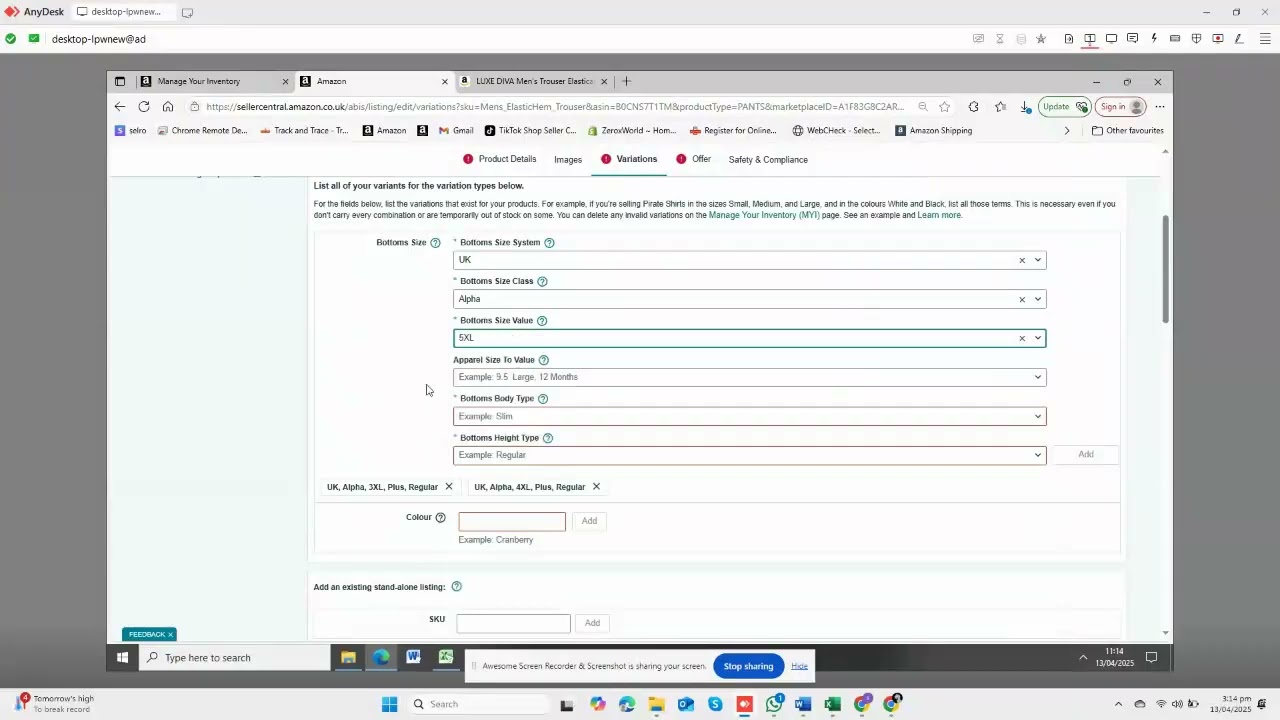Expand Bottoms Size Class dropdown

pyautogui.click(x=1038, y=299)
